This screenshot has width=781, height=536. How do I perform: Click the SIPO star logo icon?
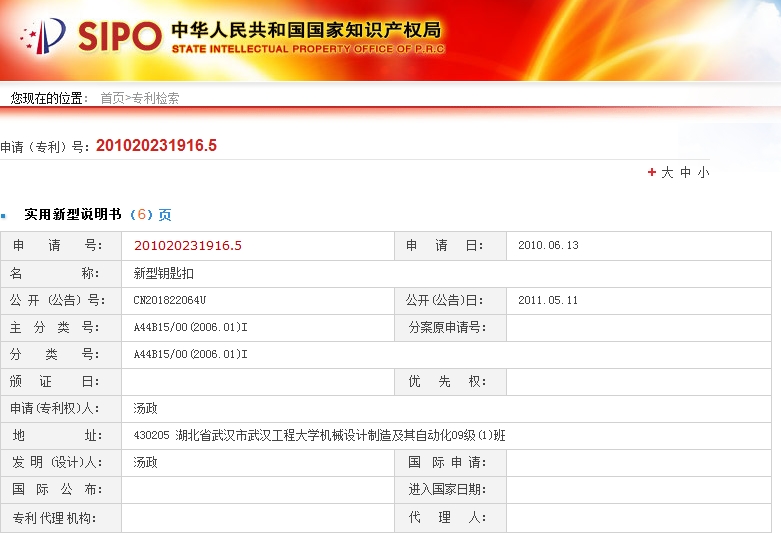pyautogui.click(x=42, y=37)
